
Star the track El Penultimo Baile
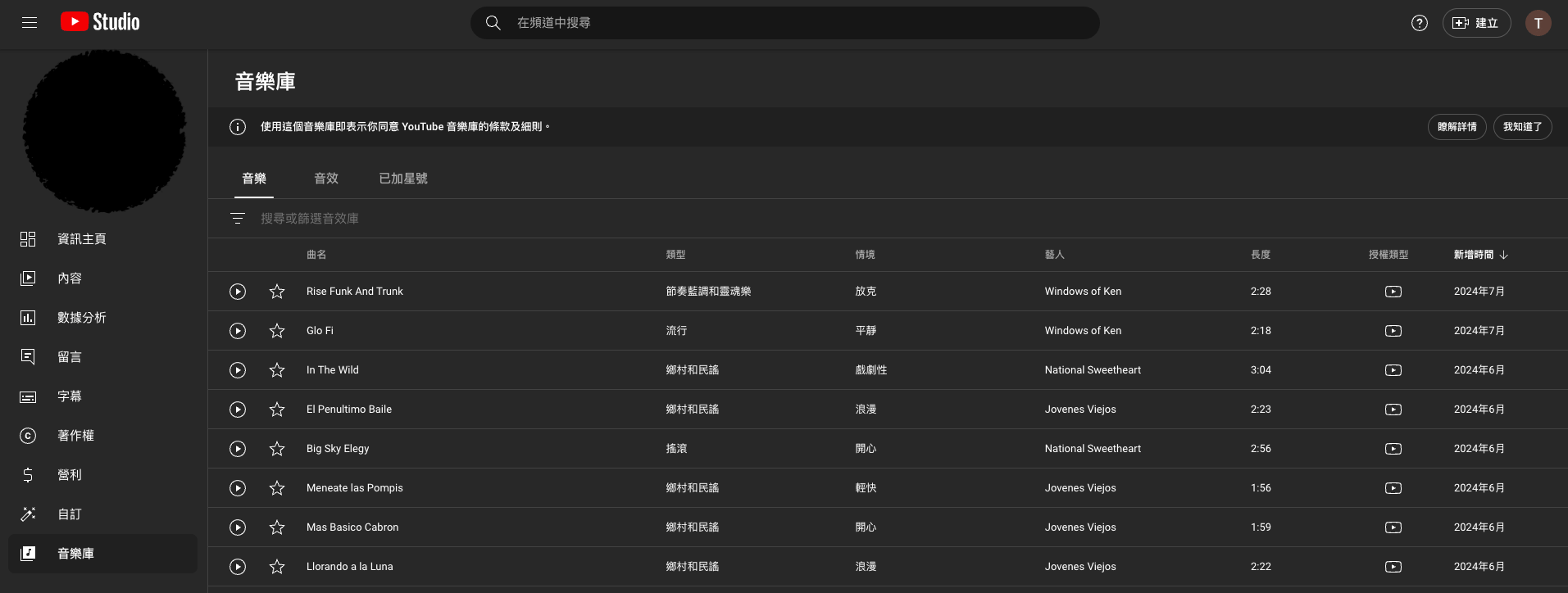coord(277,410)
